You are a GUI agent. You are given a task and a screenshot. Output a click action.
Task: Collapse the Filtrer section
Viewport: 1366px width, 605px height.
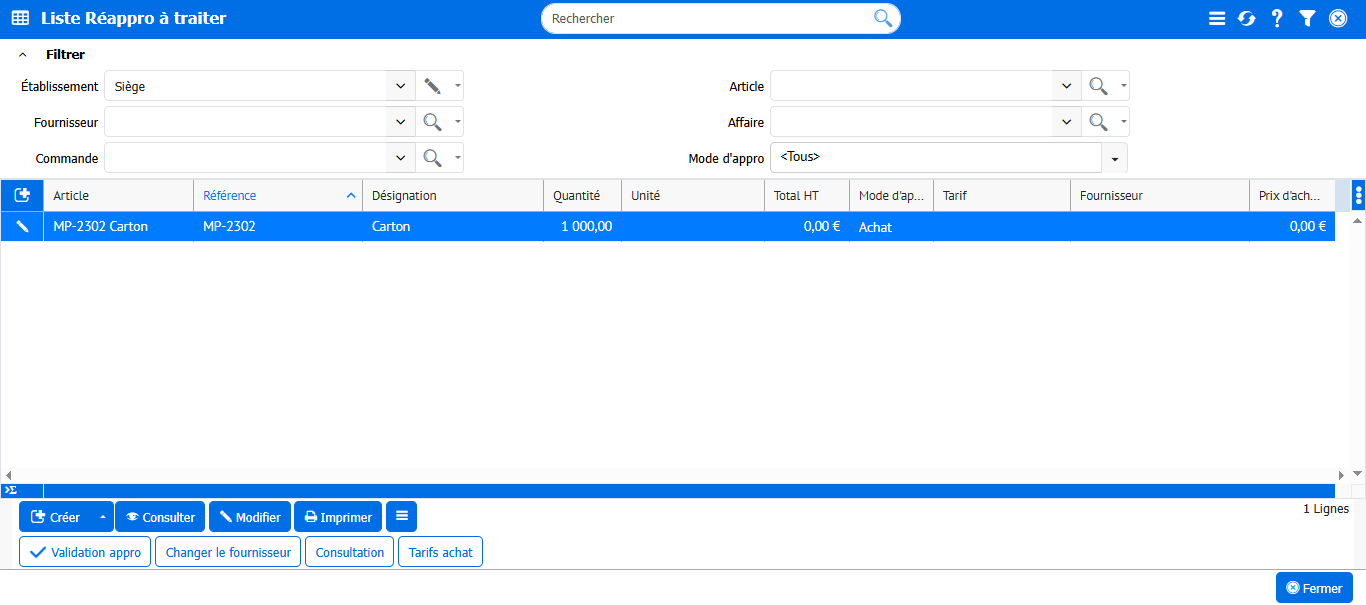pos(23,55)
